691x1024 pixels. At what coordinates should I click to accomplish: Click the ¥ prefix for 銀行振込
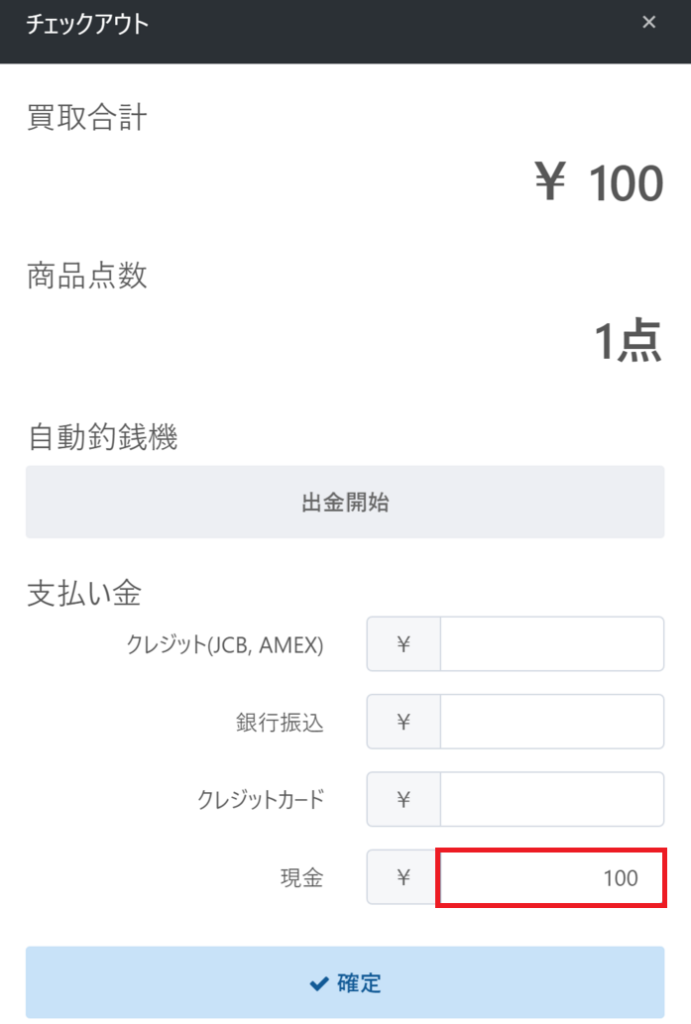[404, 721]
